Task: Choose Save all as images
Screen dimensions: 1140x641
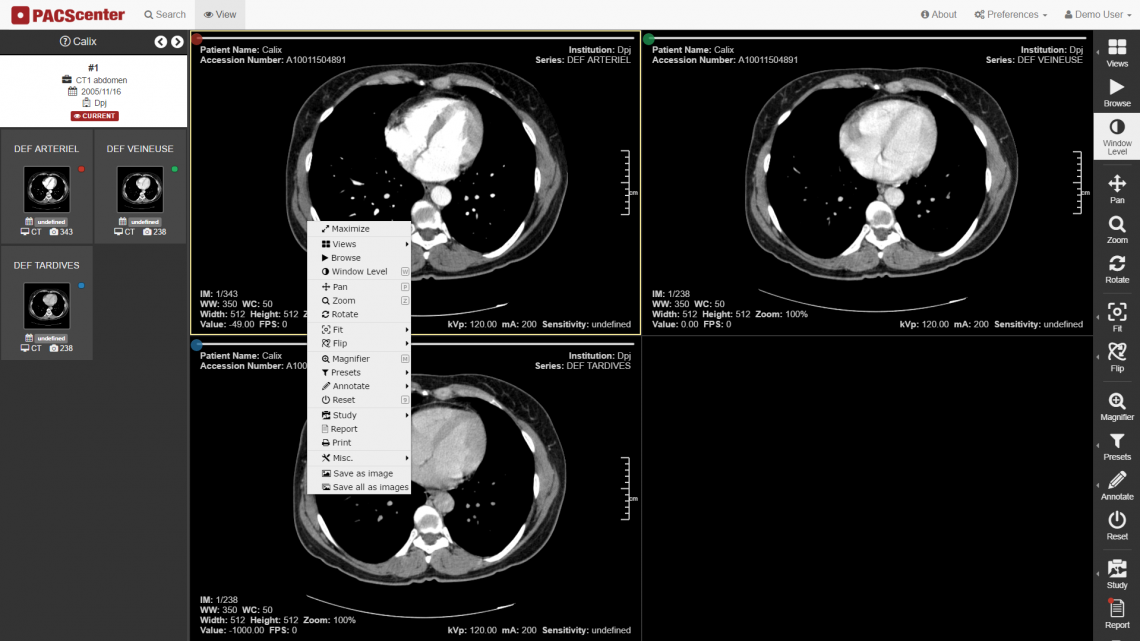Action: point(359,487)
